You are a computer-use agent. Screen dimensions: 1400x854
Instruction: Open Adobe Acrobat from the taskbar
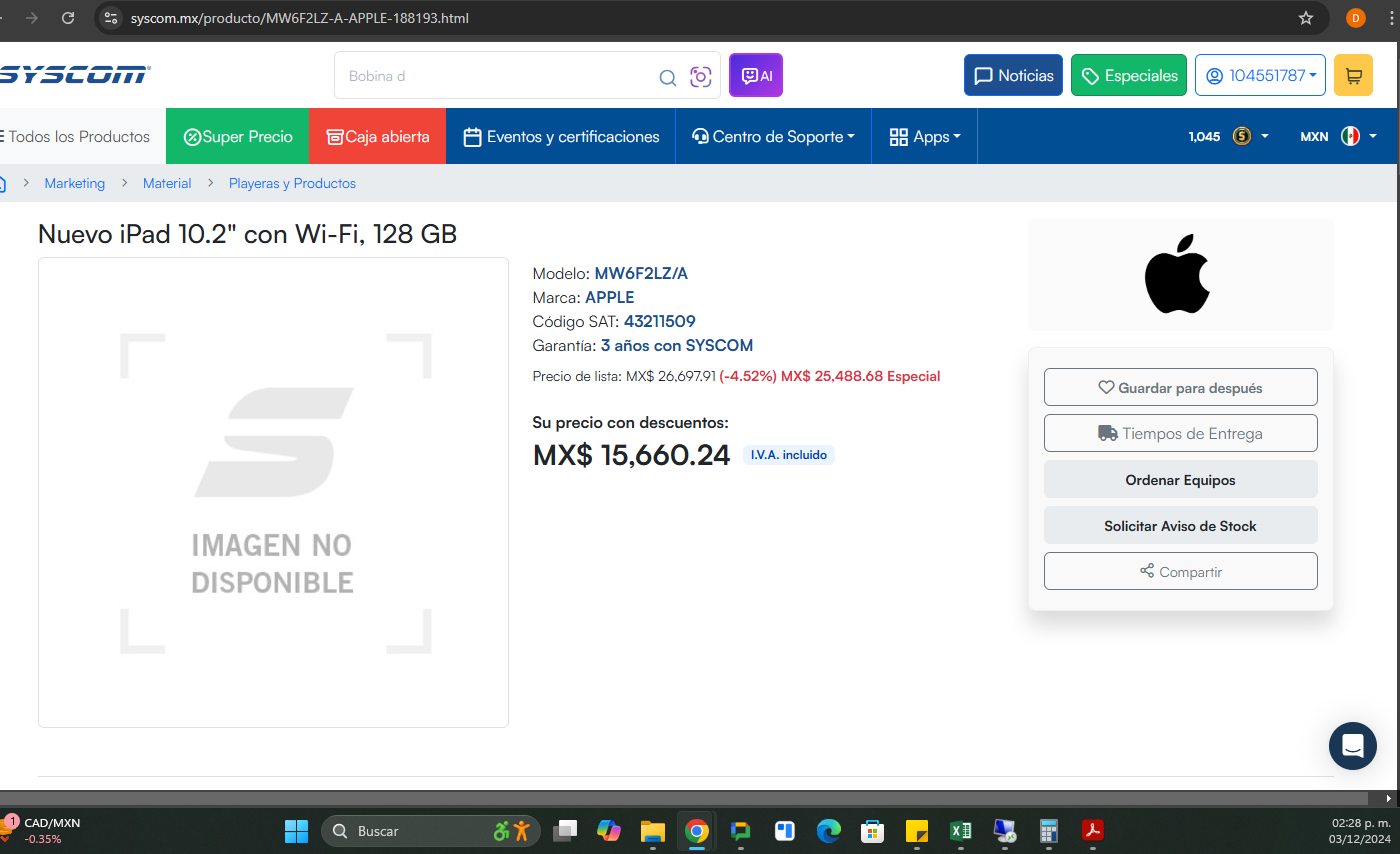pyautogui.click(x=1093, y=831)
